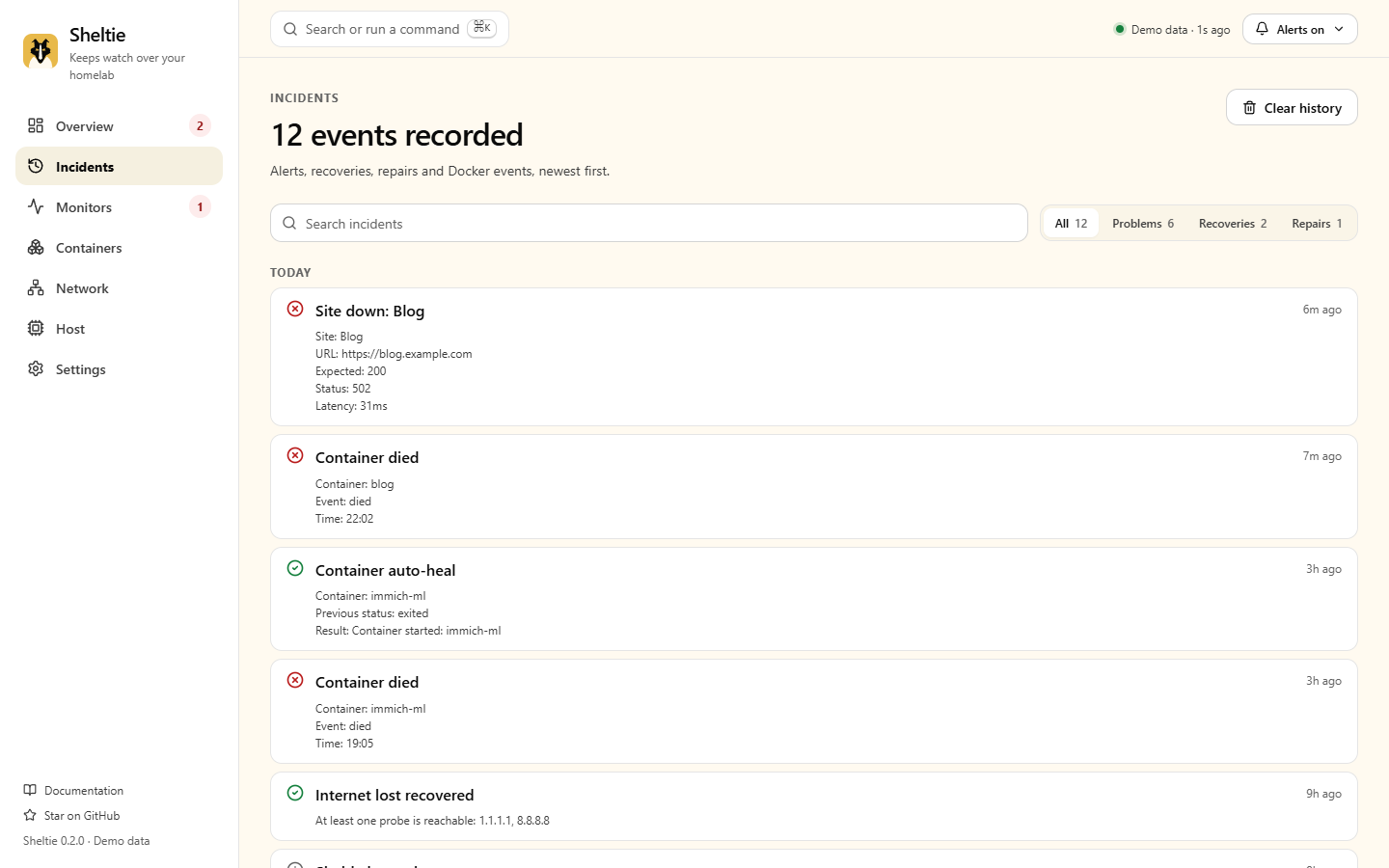The height and width of the screenshot is (868, 1389).
Task: Click the green Demo data status dot
Action: (1119, 29)
